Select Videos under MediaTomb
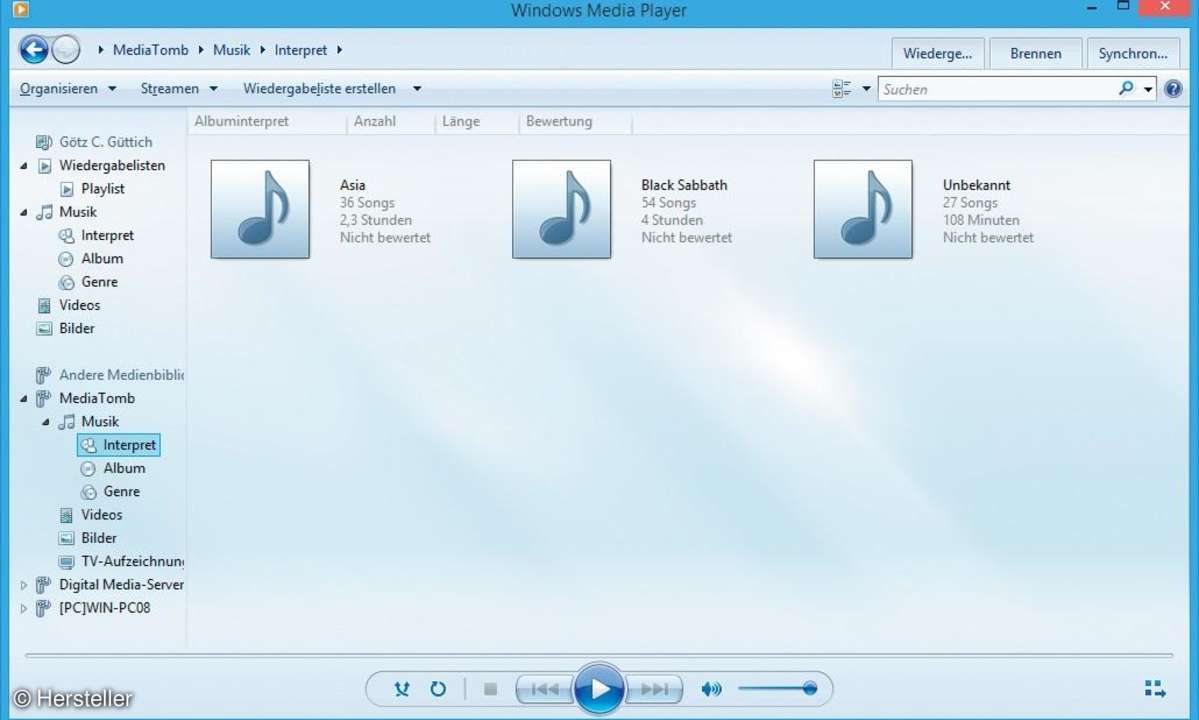Screen dimensions: 1199x720 pyautogui.click(x=102, y=515)
